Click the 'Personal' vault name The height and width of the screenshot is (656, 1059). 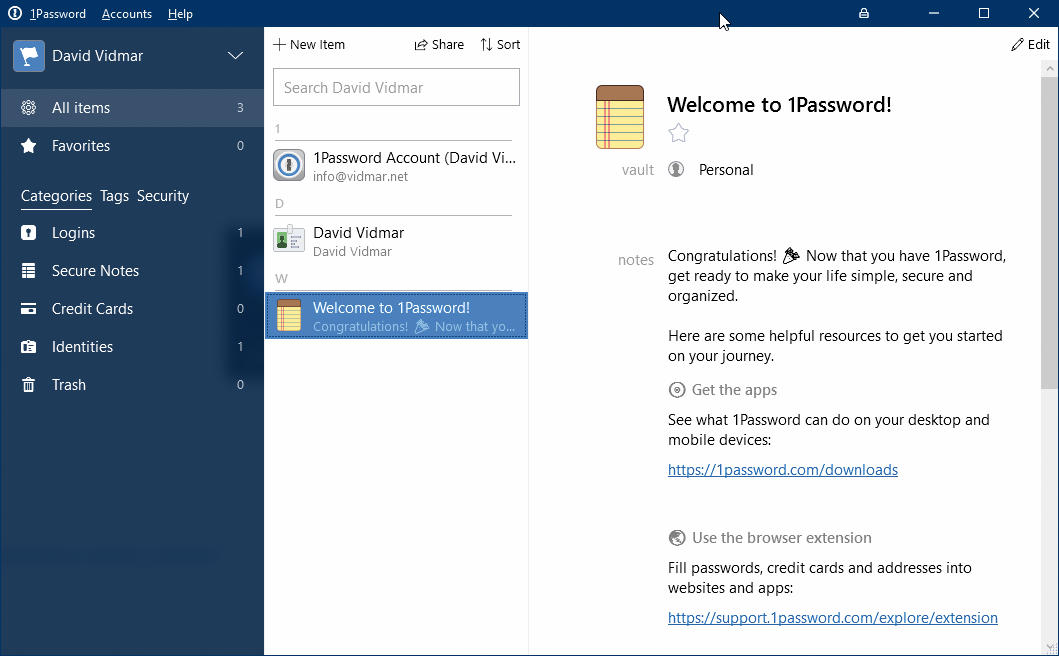click(726, 170)
